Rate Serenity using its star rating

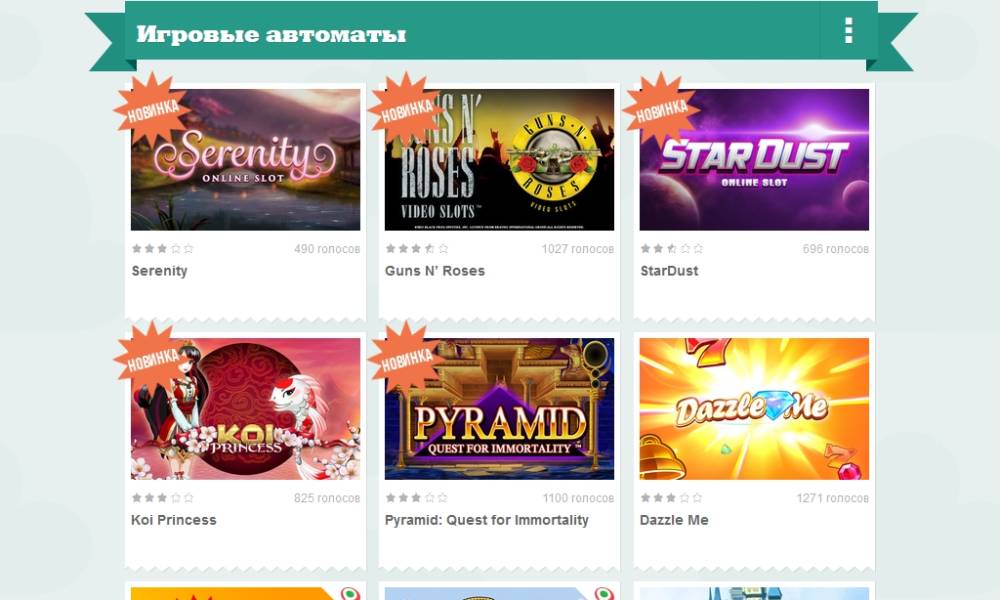coord(162,249)
